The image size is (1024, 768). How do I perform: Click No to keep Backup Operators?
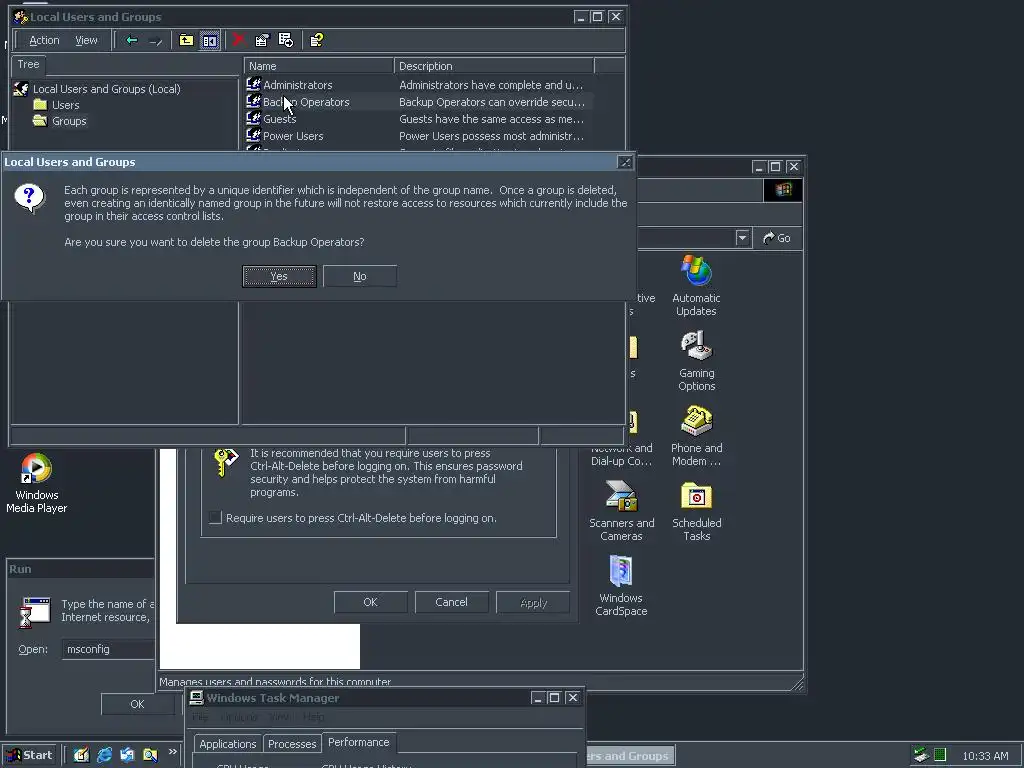pyautogui.click(x=360, y=276)
